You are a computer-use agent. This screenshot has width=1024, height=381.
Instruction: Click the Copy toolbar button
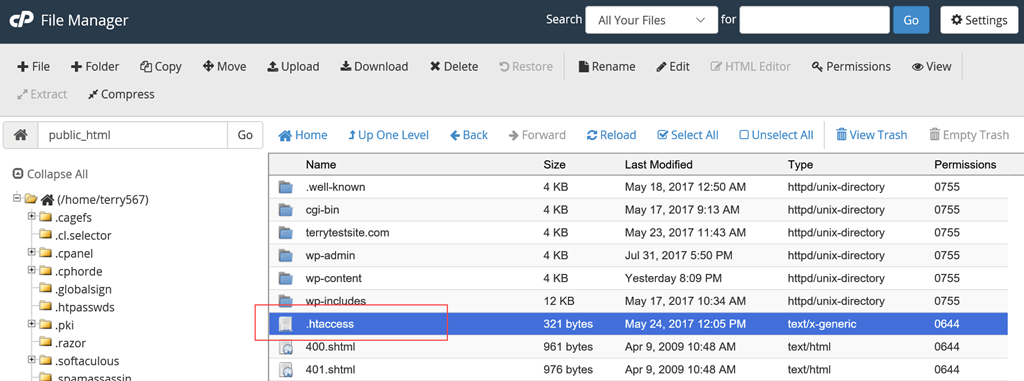[x=161, y=67]
